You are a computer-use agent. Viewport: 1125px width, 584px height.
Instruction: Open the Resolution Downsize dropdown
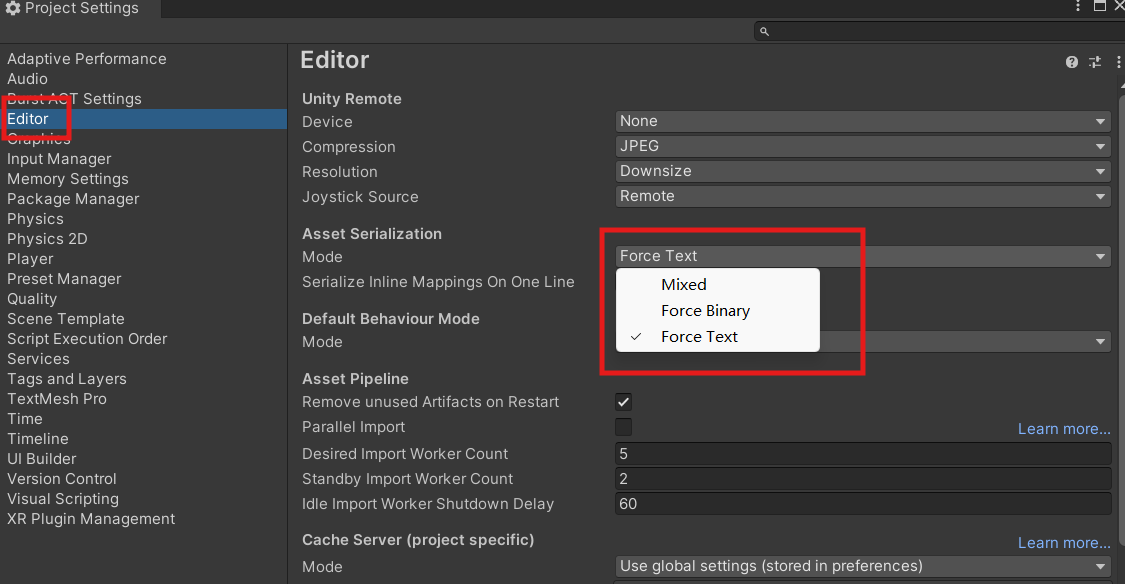863,171
